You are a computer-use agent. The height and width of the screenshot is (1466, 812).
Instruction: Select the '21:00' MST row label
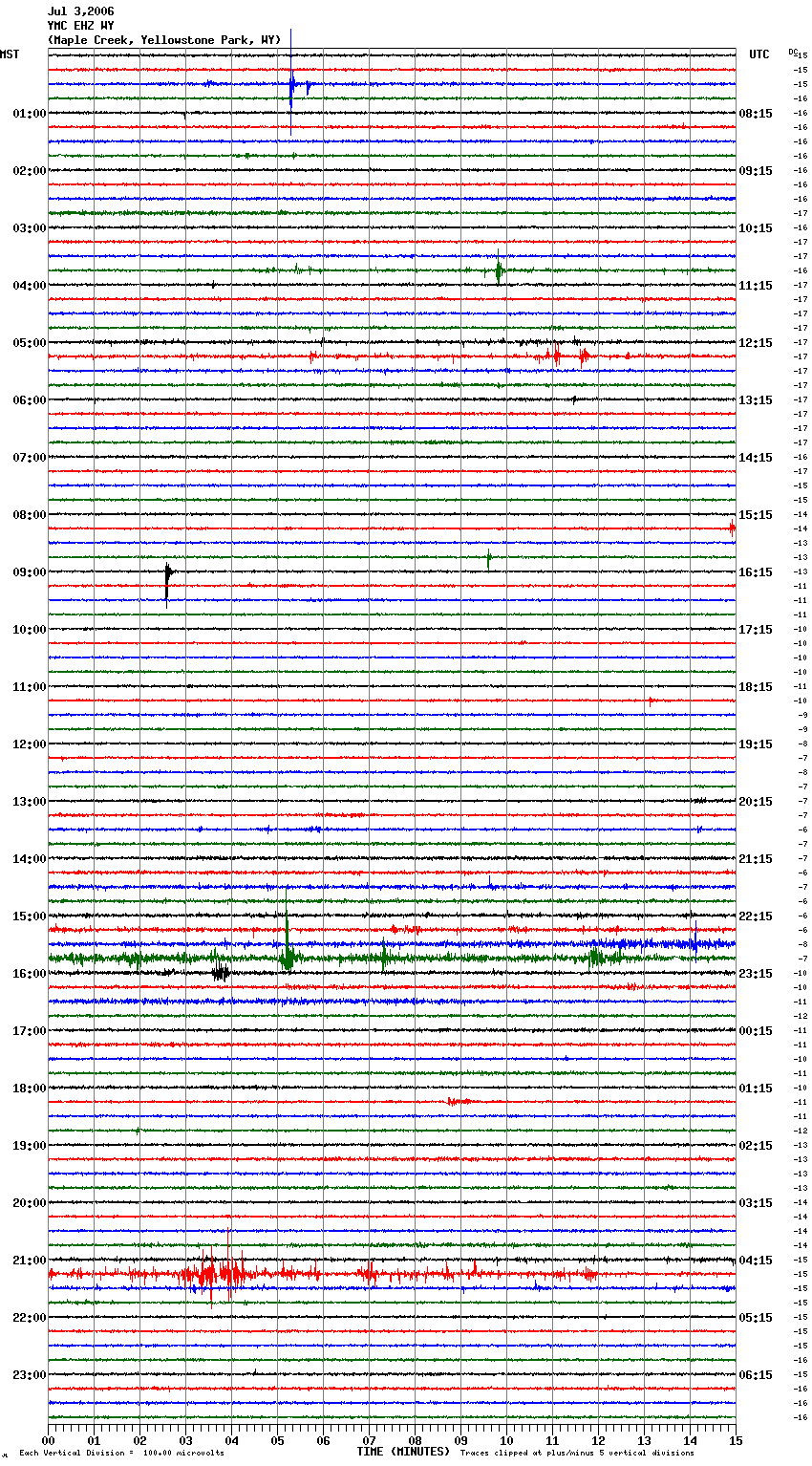coord(30,1261)
